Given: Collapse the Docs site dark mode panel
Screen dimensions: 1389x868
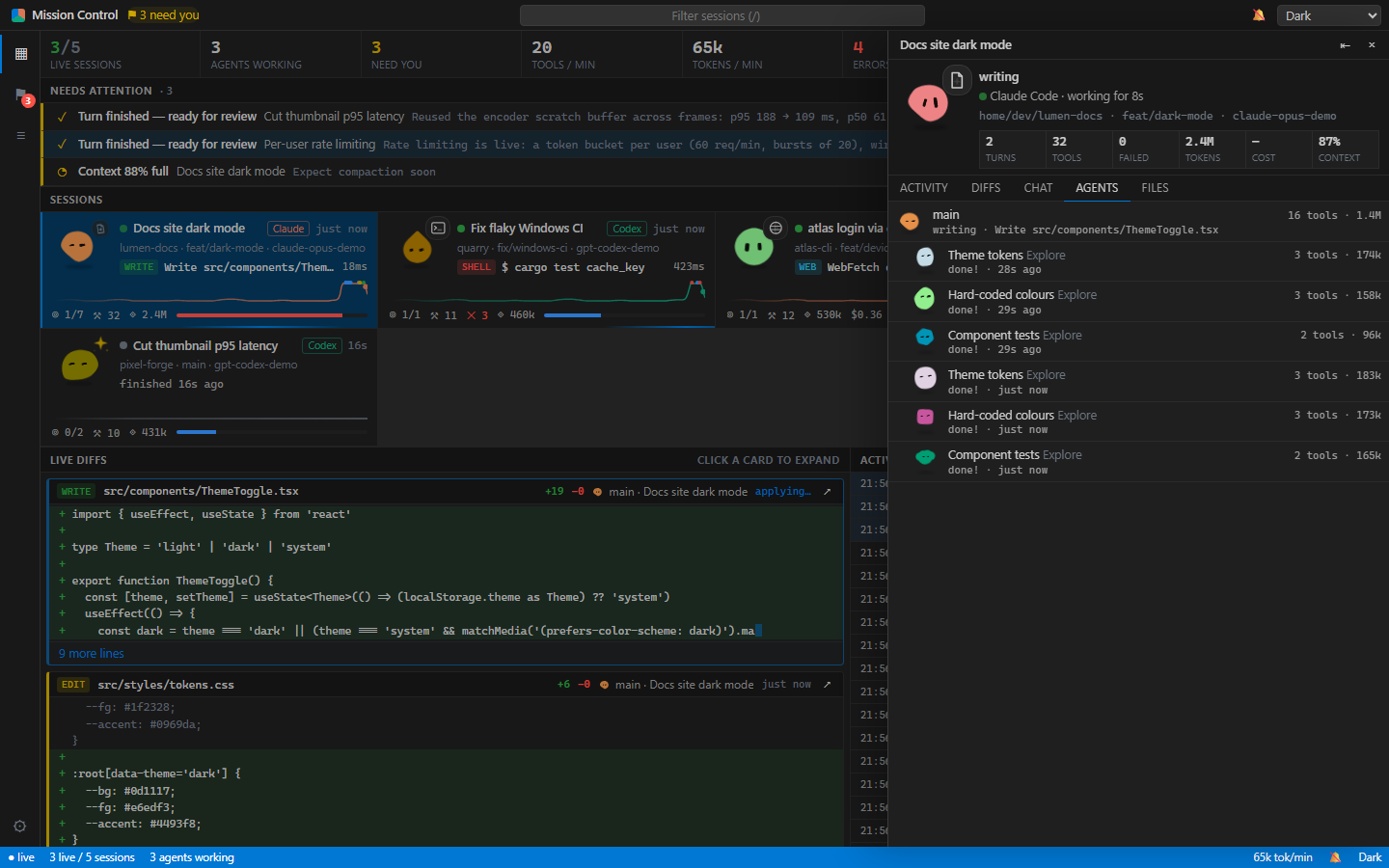Looking at the screenshot, I should (1345, 45).
